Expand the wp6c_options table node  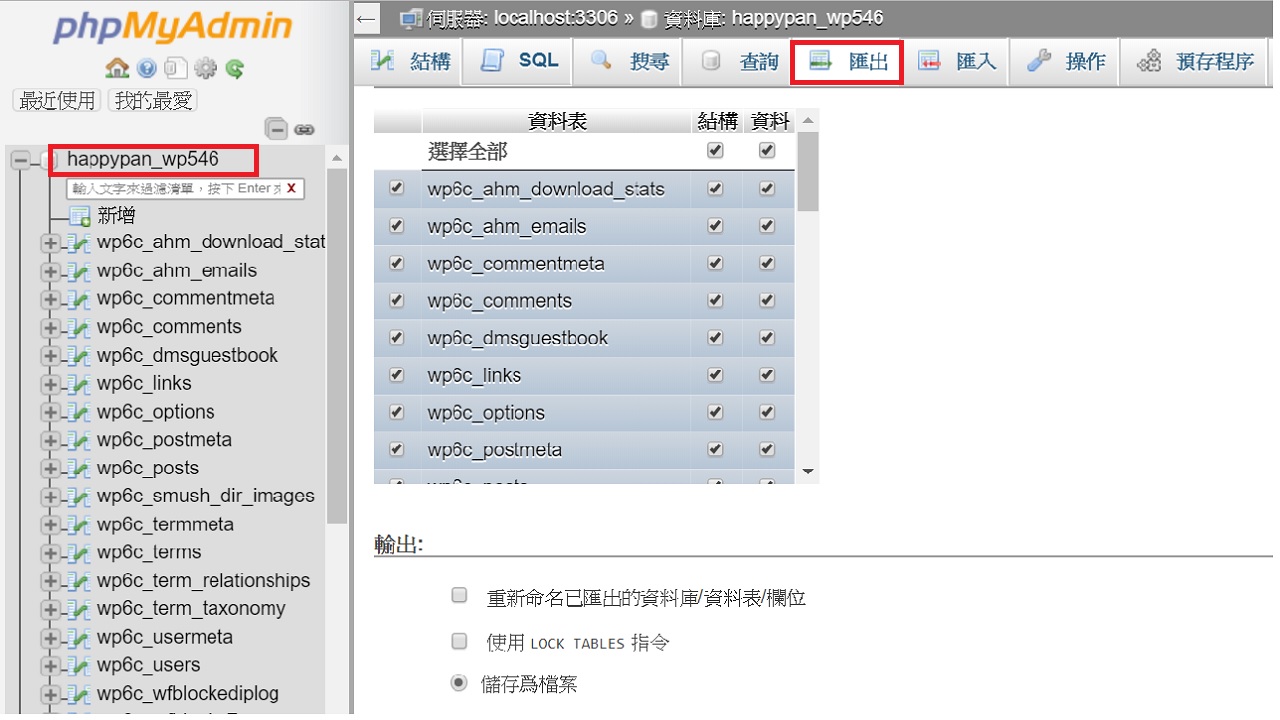point(50,412)
